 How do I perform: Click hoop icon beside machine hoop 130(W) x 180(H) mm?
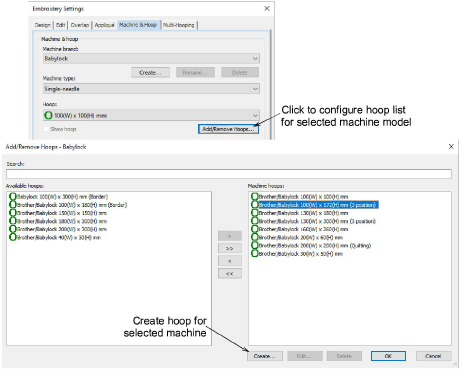coord(255,213)
